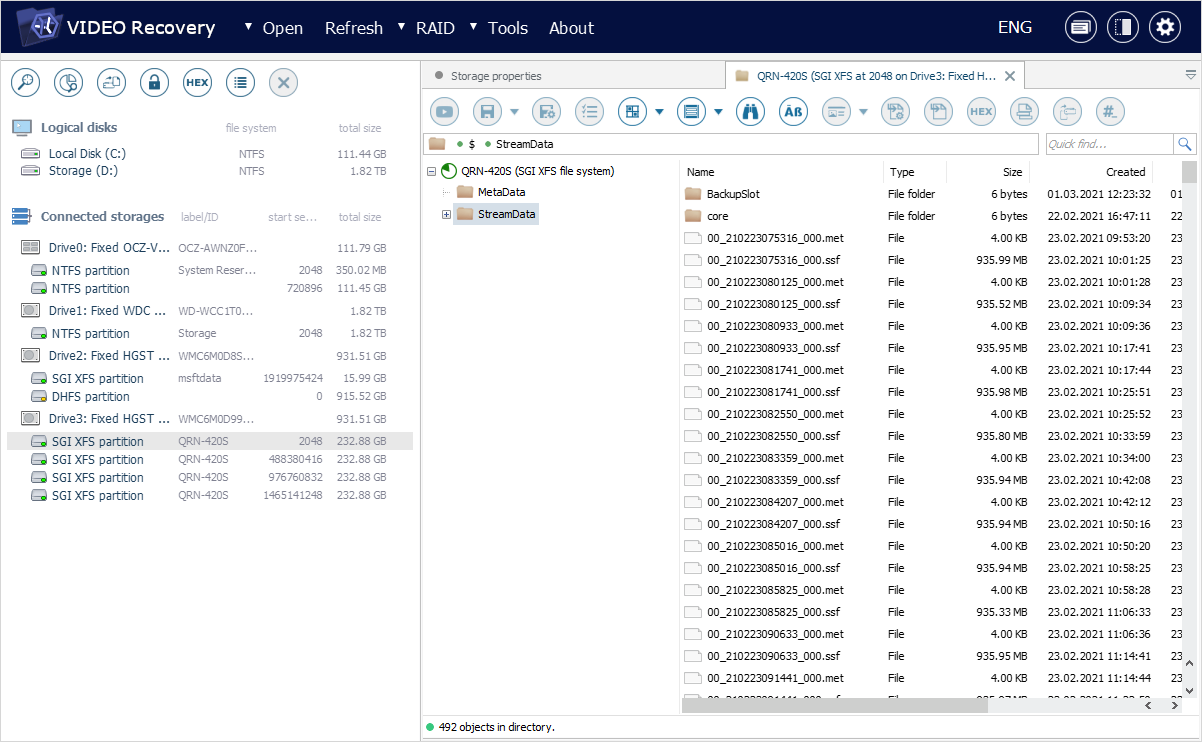Click the pie chart partition search icon
The width and height of the screenshot is (1202, 742).
coord(68,83)
